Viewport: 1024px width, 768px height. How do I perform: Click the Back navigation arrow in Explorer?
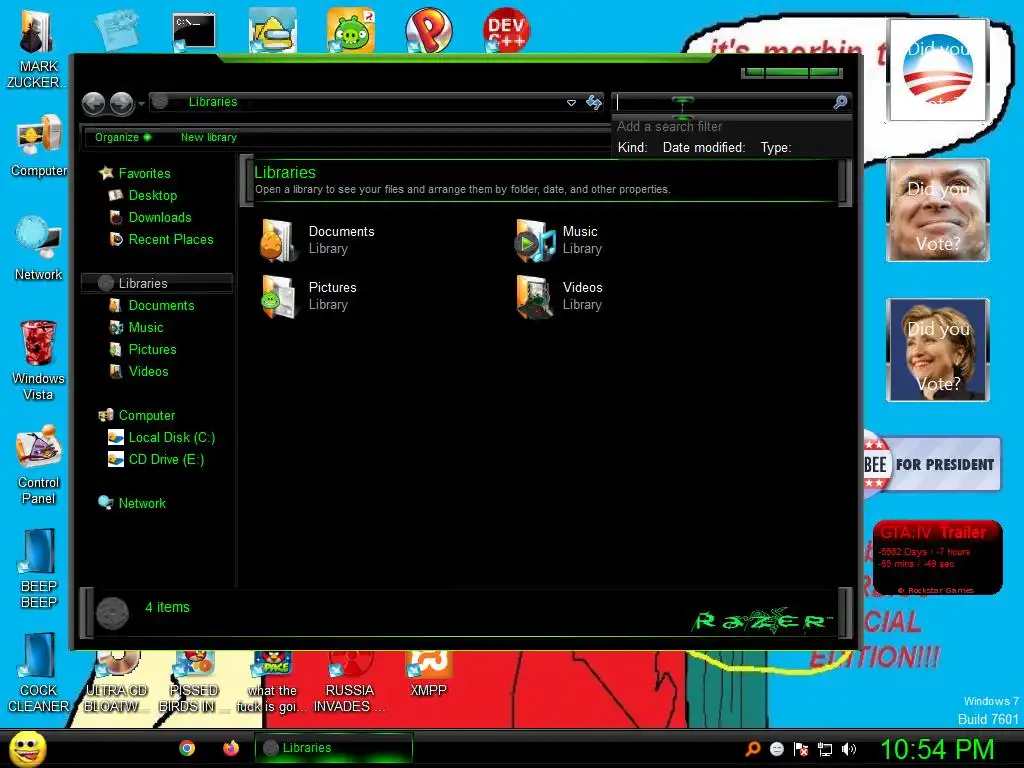93,103
